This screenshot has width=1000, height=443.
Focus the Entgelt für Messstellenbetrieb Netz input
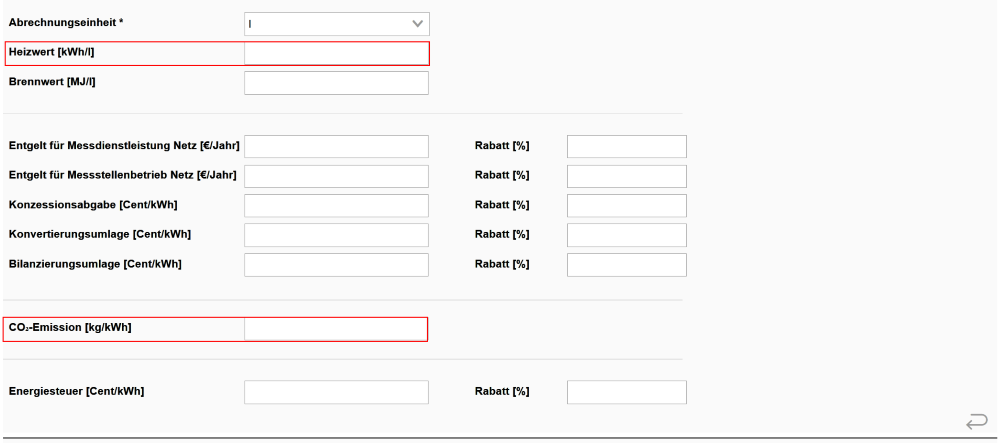pos(336,176)
